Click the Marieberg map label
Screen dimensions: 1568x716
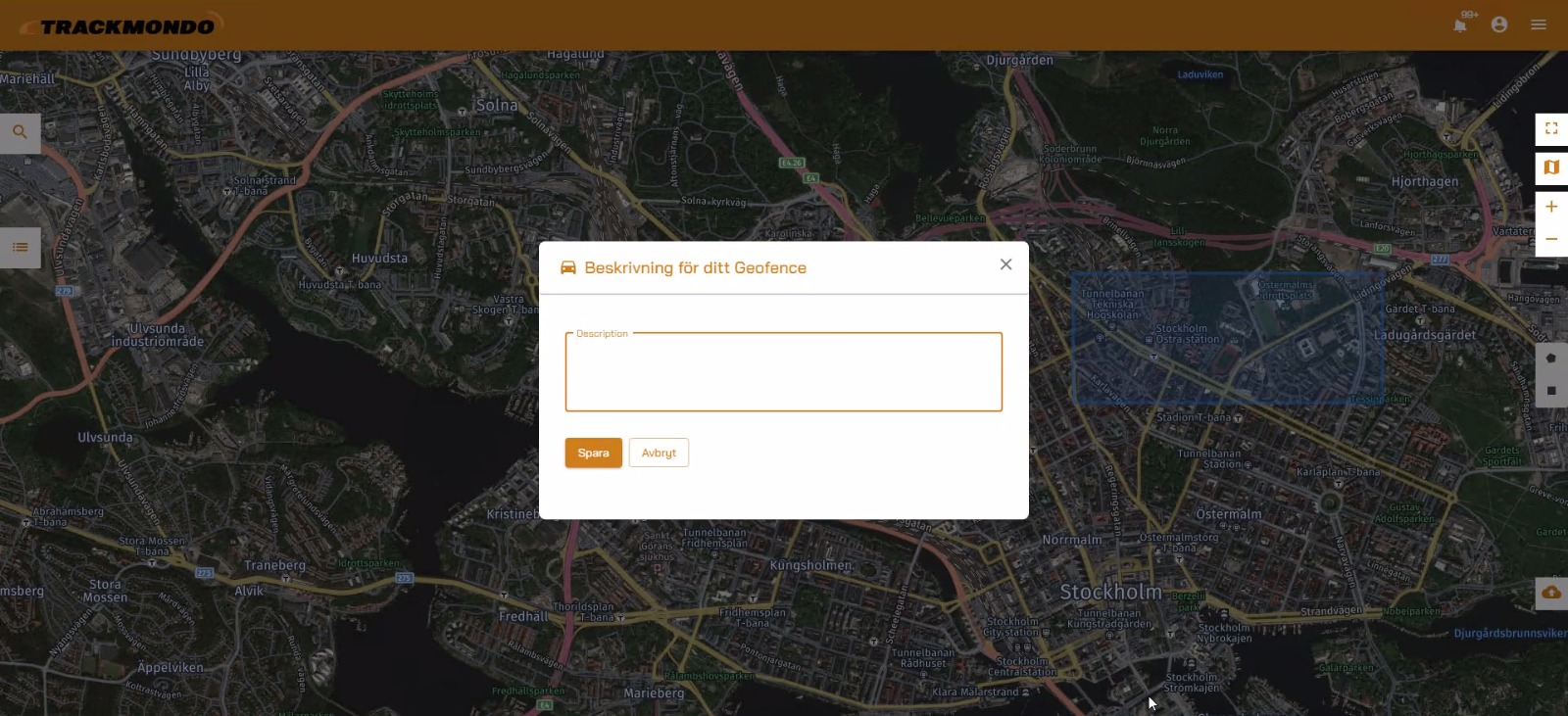pyautogui.click(x=654, y=693)
